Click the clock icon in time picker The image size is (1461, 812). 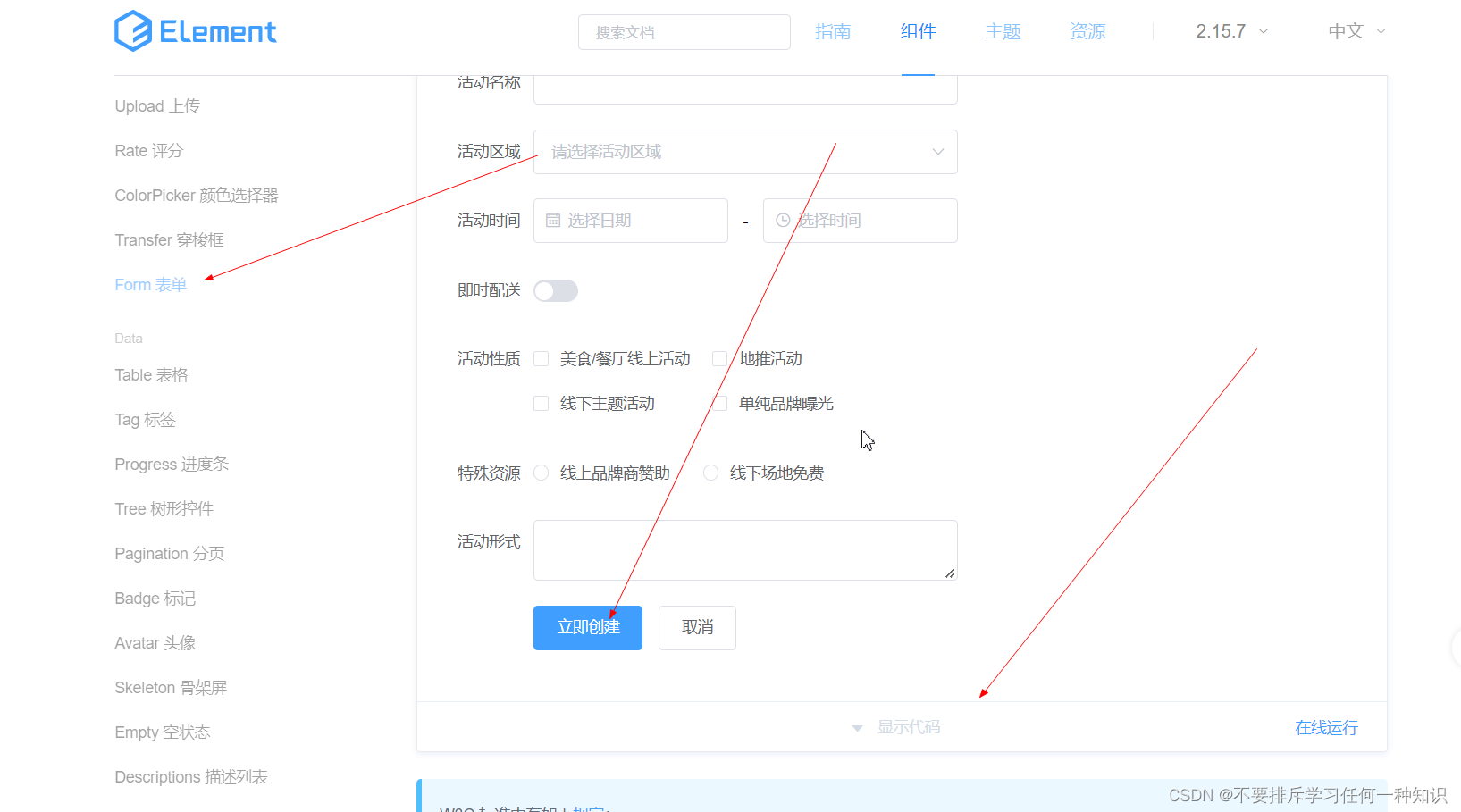[783, 221]
